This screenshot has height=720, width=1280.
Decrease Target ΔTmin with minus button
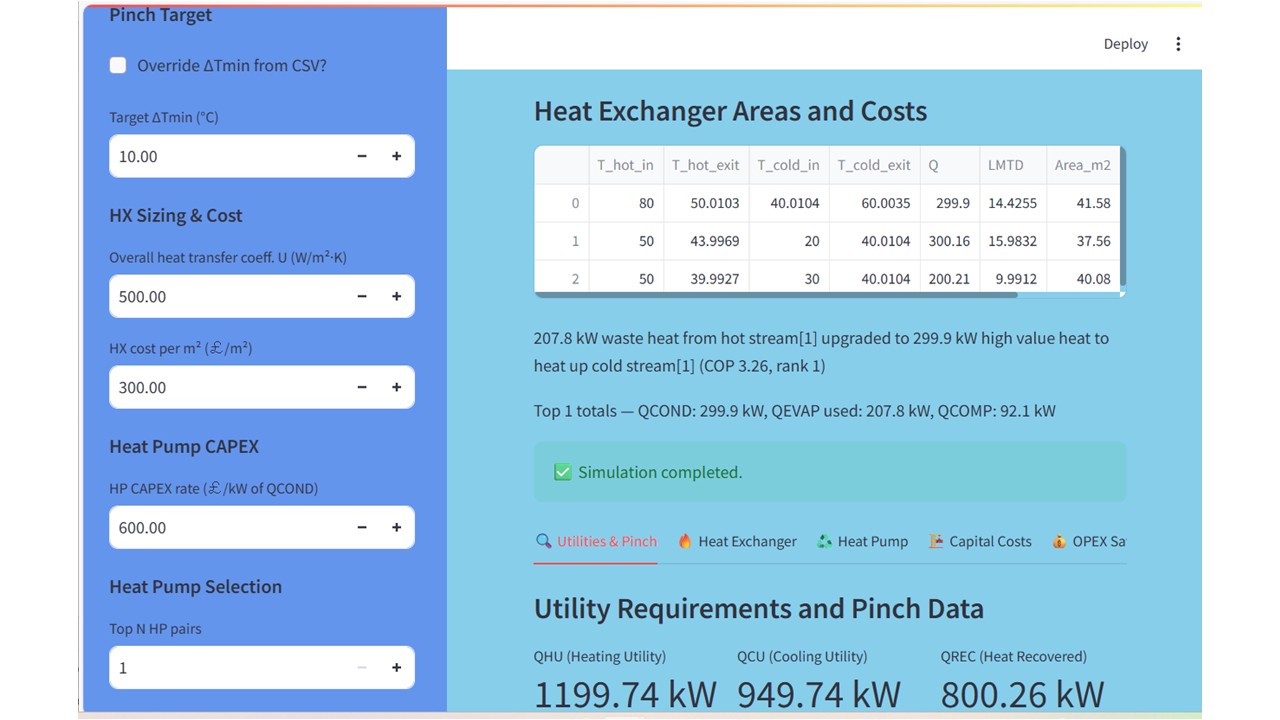point(362,156)
